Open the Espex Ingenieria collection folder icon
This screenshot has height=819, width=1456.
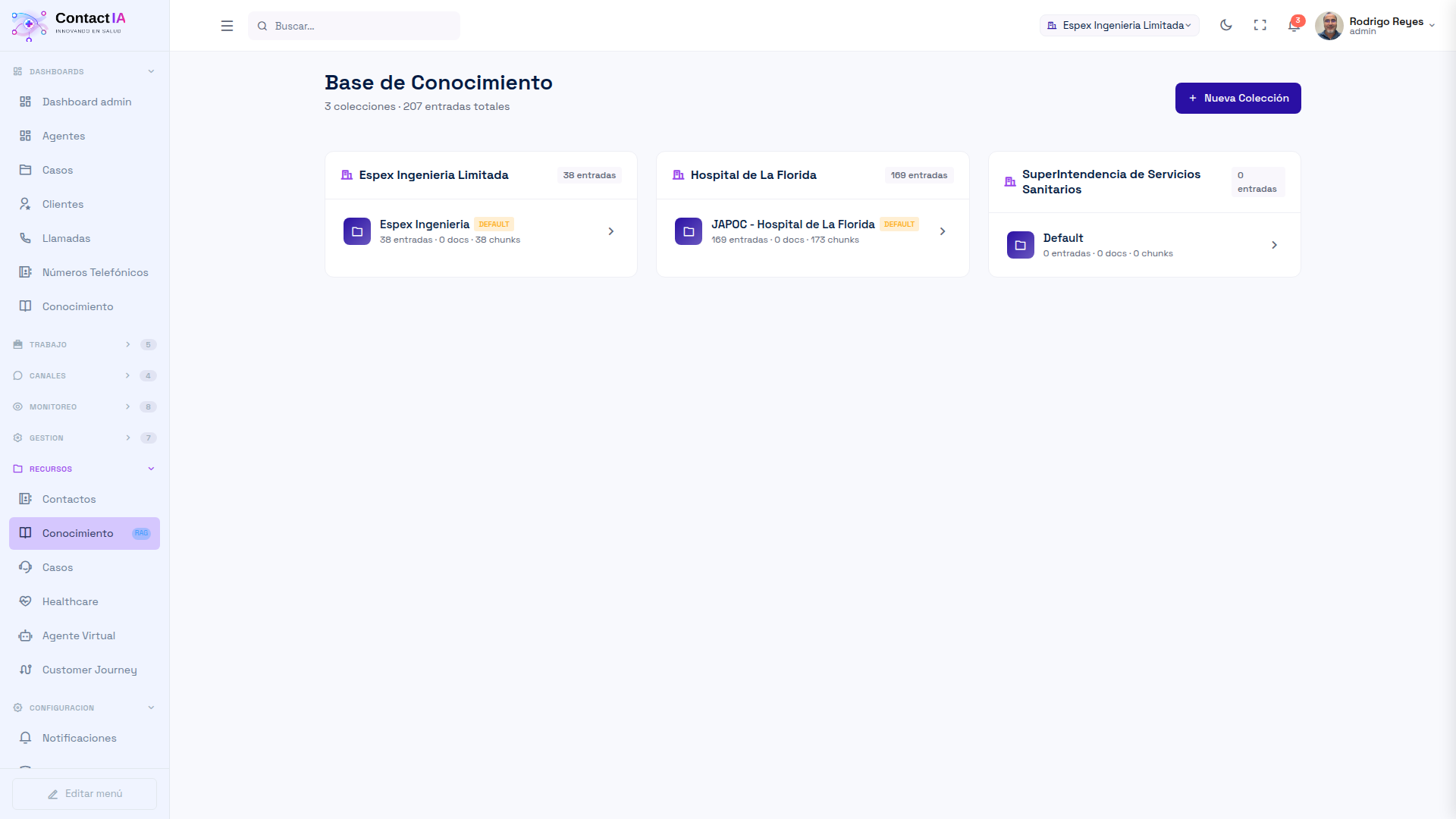(356, 231)
